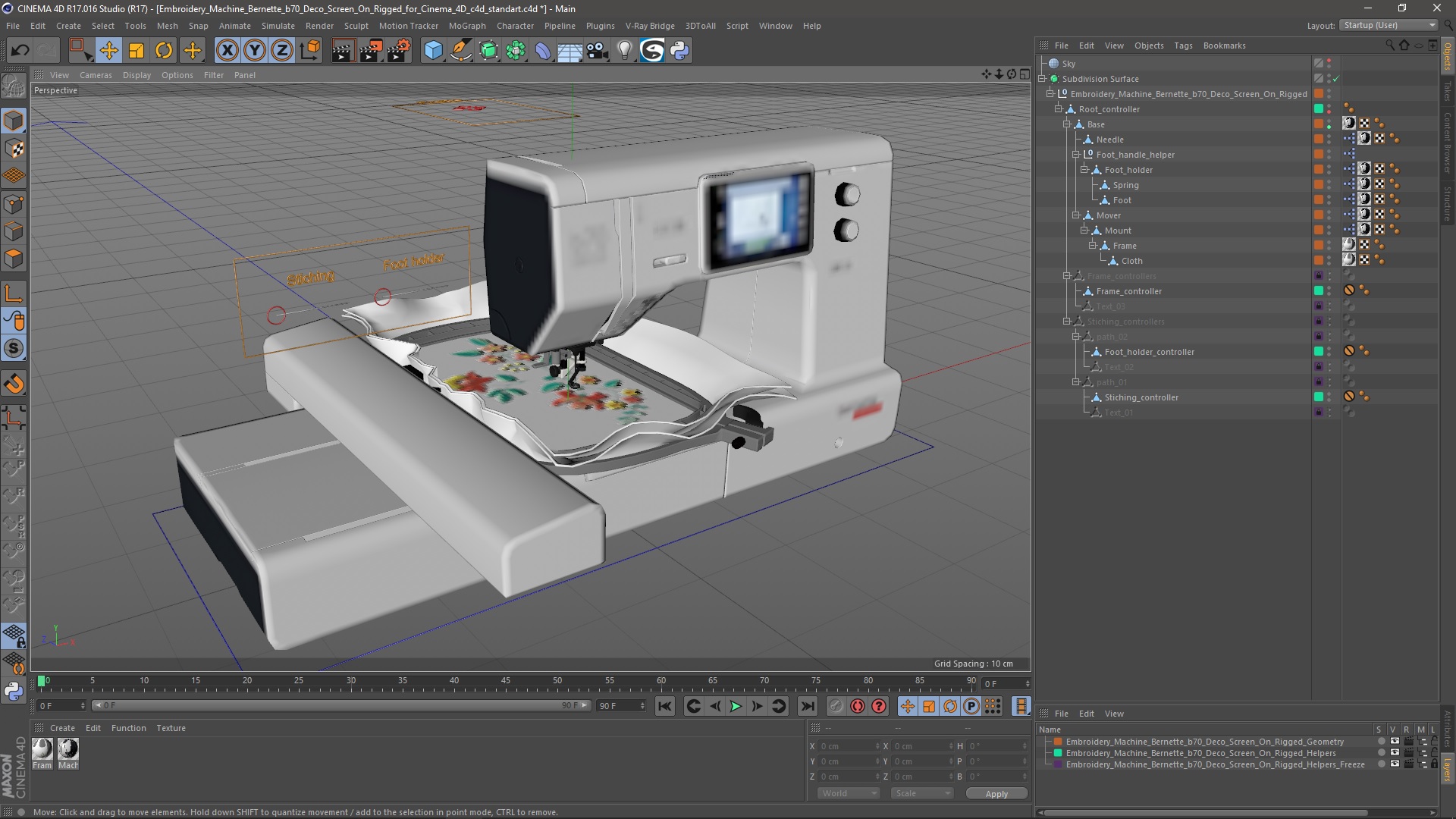Open the Layout dropdown Startup (User)
The image size is (1456, 819).
click(1389, 25)
